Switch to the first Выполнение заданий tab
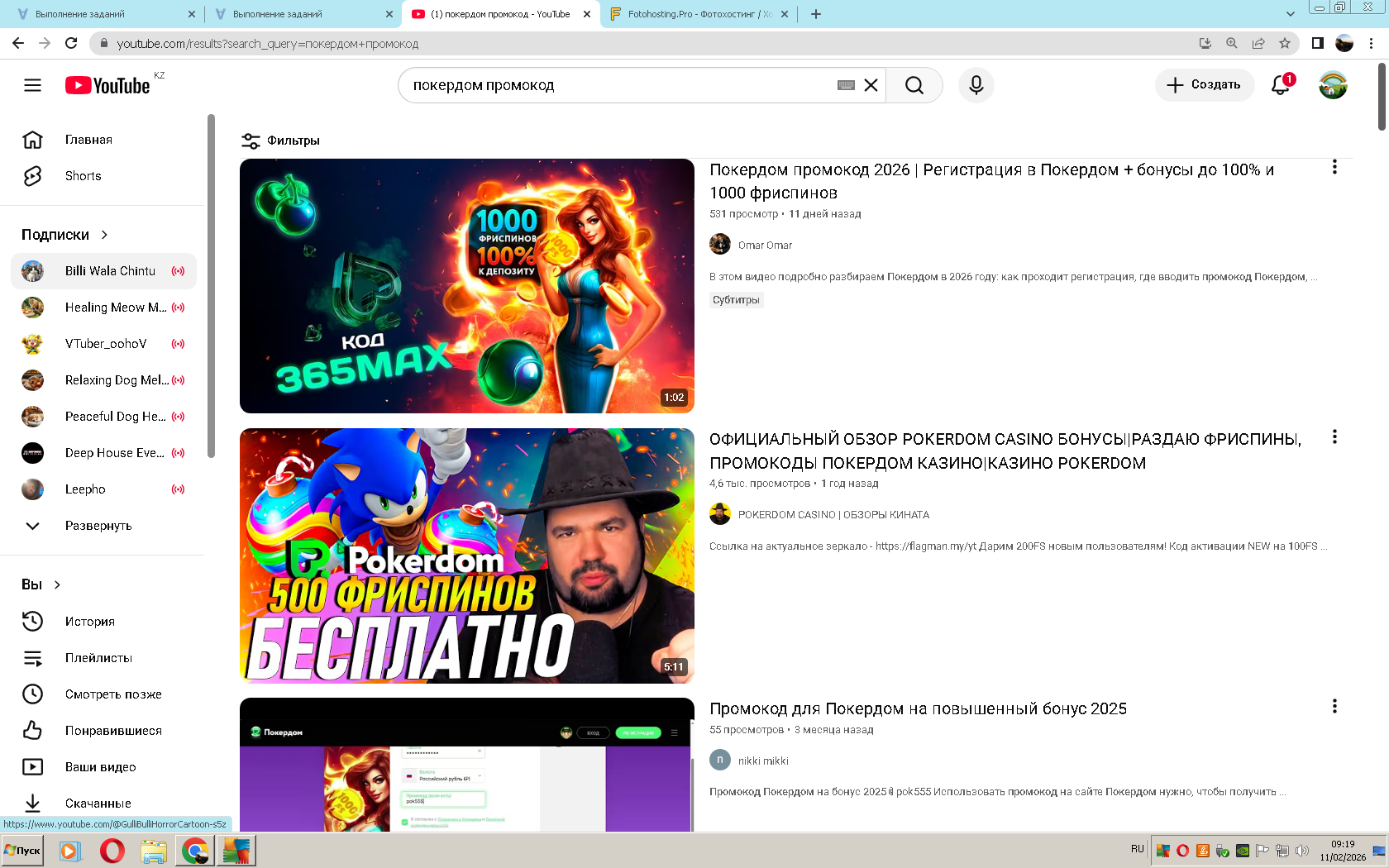1389x868 pixels. point(103,14)
